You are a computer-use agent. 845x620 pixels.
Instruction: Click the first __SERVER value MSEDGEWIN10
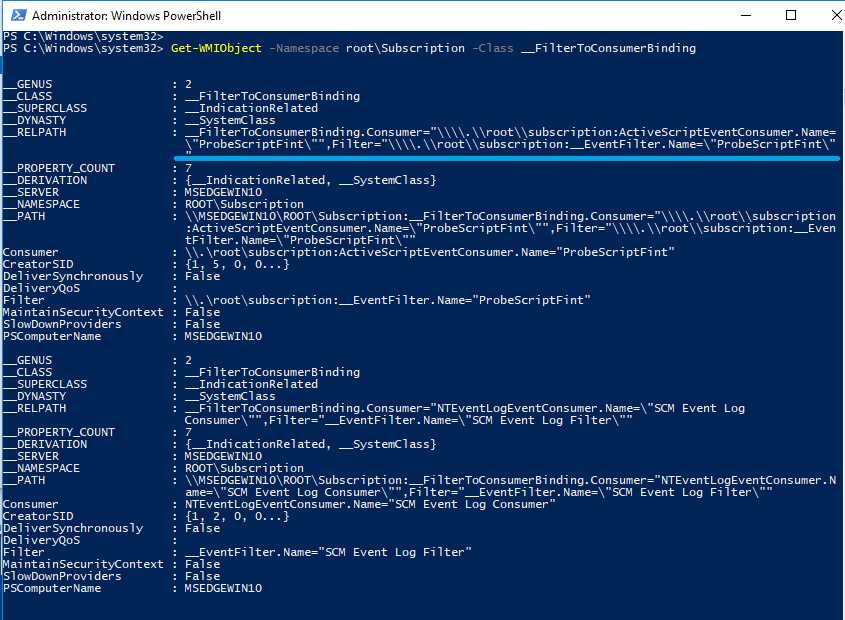(224, 192)
